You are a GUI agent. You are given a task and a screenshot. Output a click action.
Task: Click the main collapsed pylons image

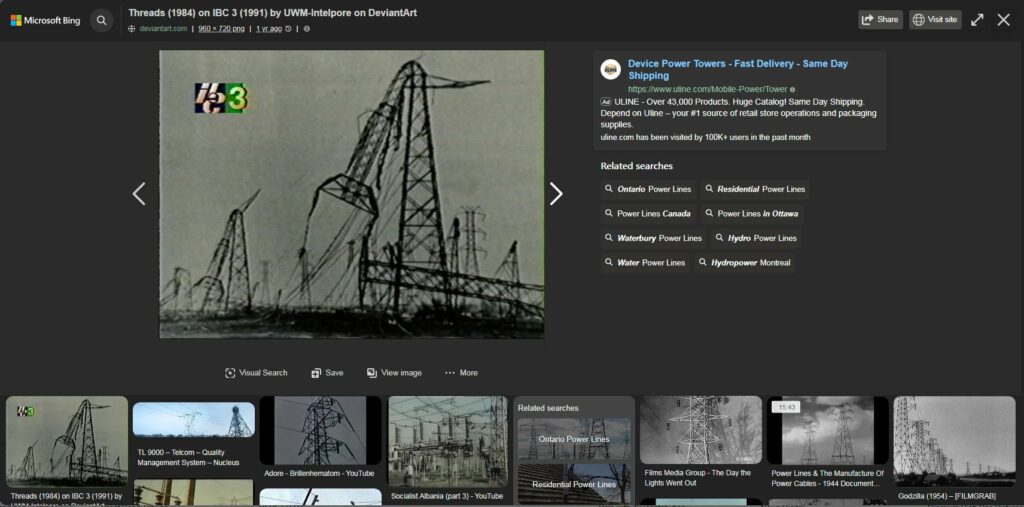click(351, 194)
